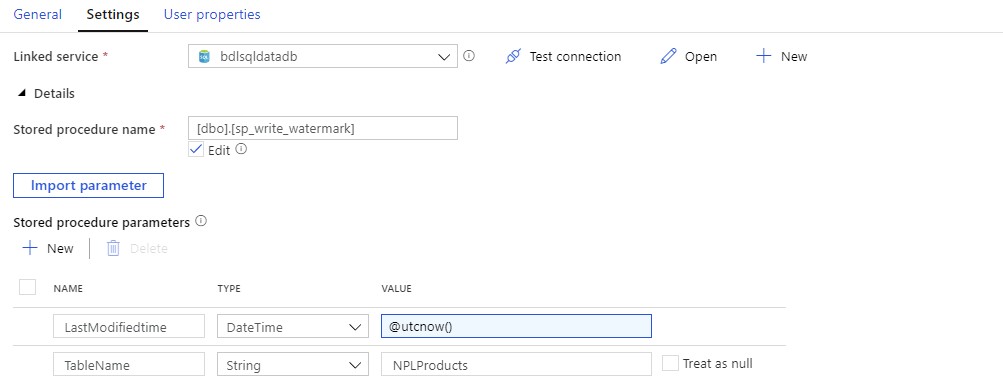Click the Test connection plug icon
The height and width of the screenshot is (383, 1003).
click(513, 56)
